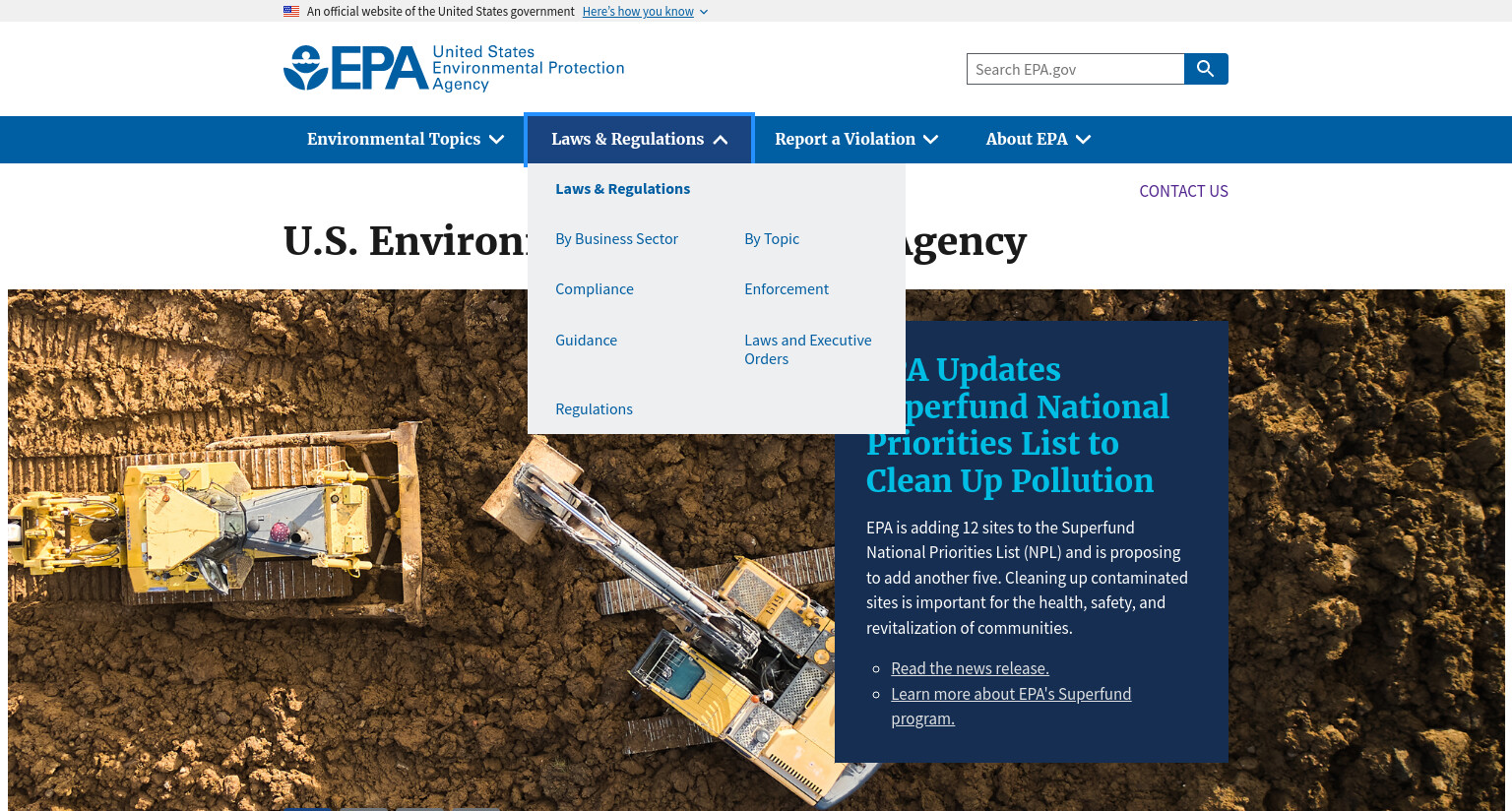Click the Superfund National Priorities List headline
The image size is (1512, 811).
coord(1018,425)
